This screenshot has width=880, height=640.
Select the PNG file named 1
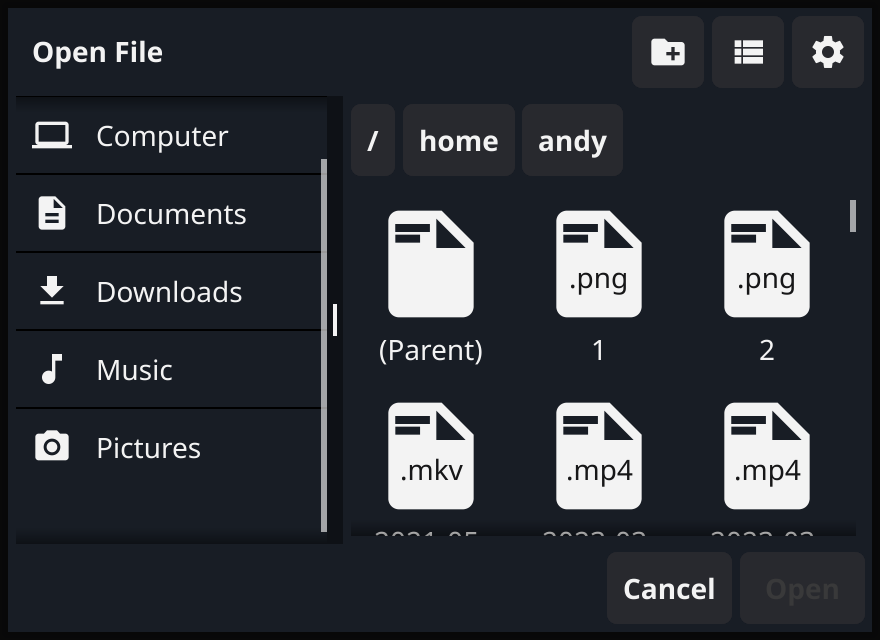pos(599,265)
